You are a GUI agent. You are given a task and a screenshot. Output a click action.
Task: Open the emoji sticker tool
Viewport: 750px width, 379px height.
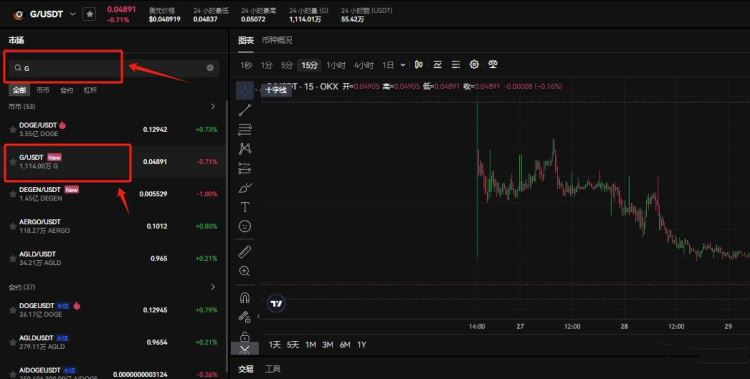point(245,226)
